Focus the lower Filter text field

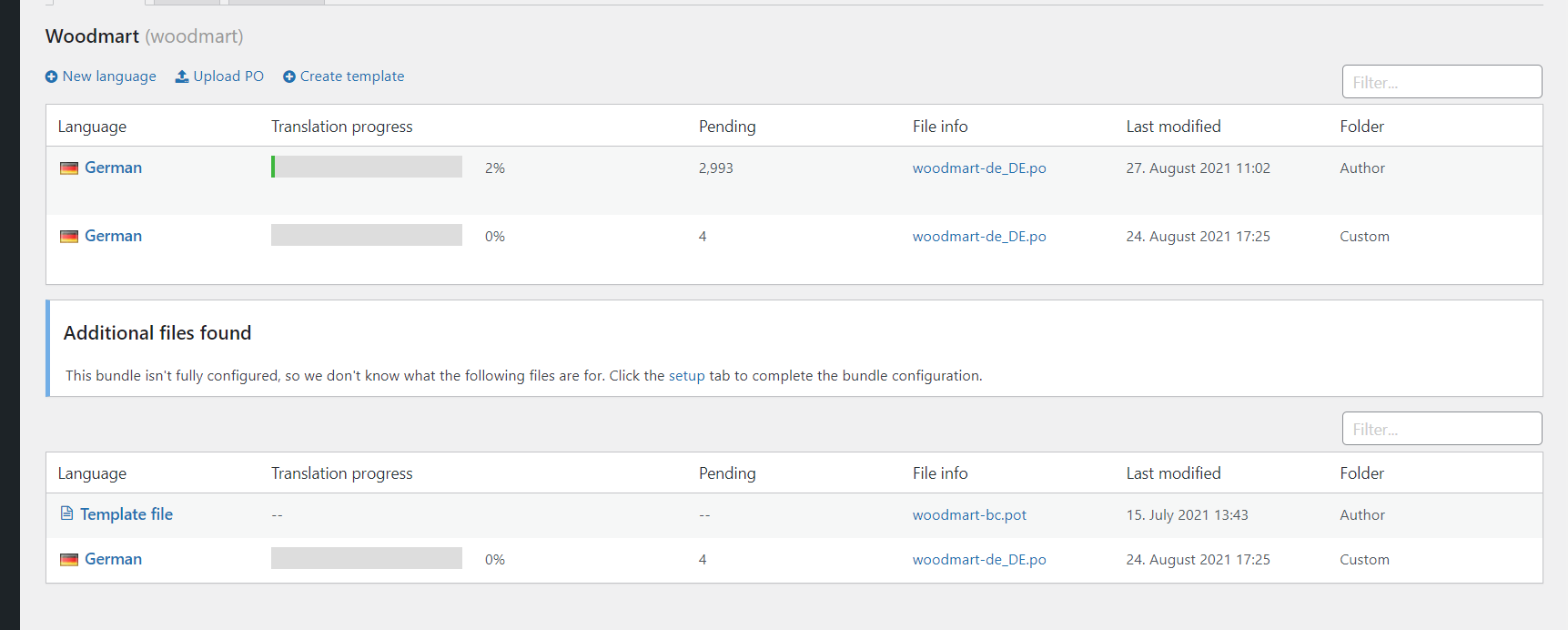pyautogui.click(x=1442, y=429)
